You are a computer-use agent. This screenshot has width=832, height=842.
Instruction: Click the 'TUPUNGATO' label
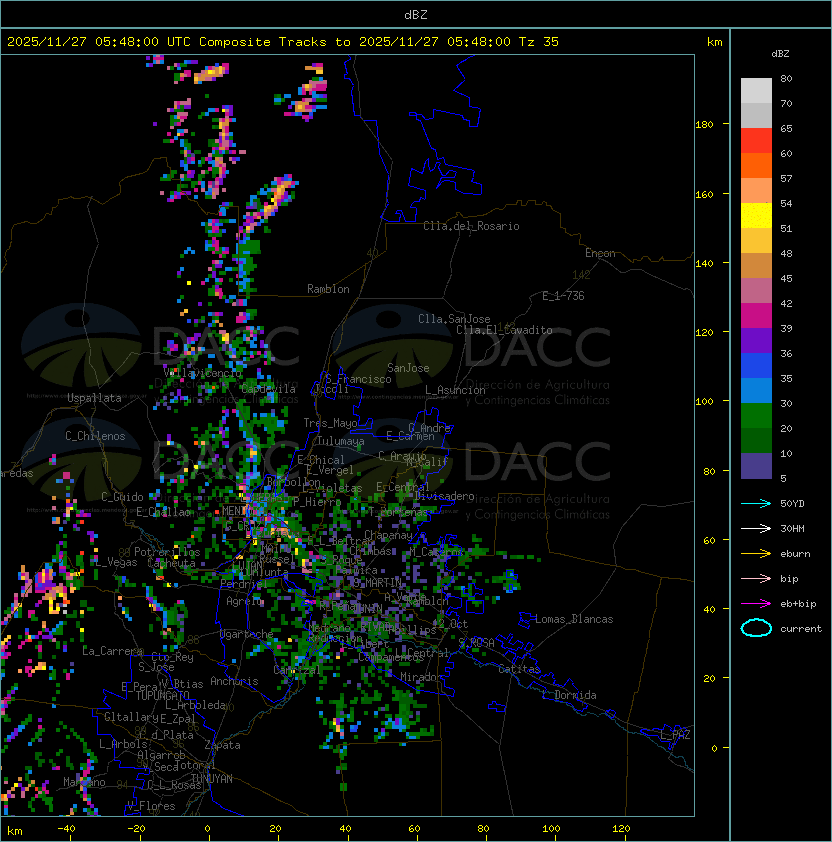[x=162, y=696]
